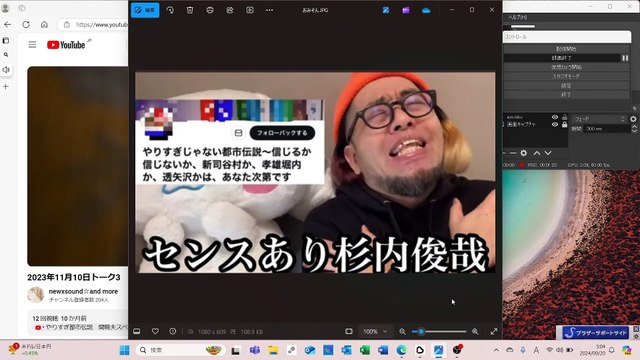Zoom out with the minus magnifier
This screenshot has height=360, width=640.
click(402, 332)
